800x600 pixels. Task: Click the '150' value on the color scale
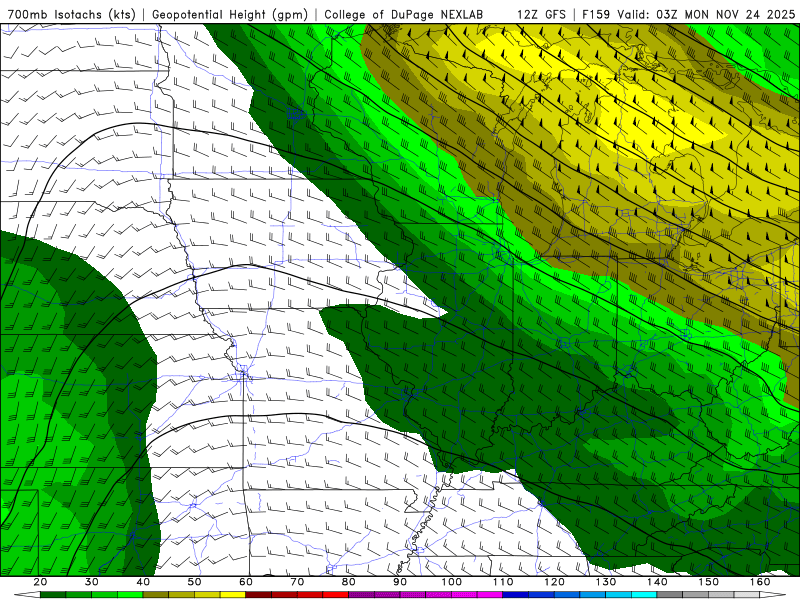point(709,582)
